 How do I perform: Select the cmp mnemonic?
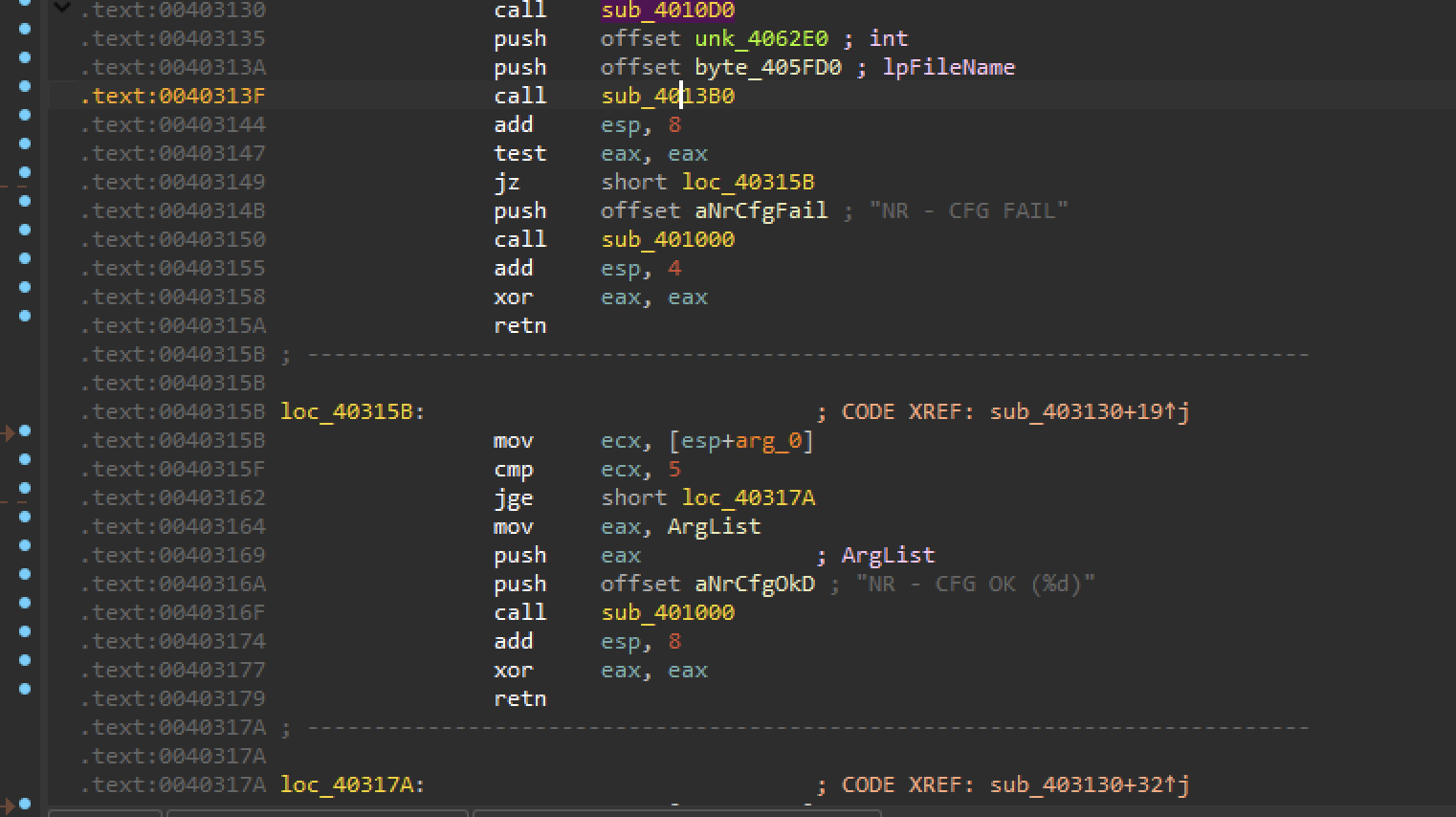(x=514, y=469)
